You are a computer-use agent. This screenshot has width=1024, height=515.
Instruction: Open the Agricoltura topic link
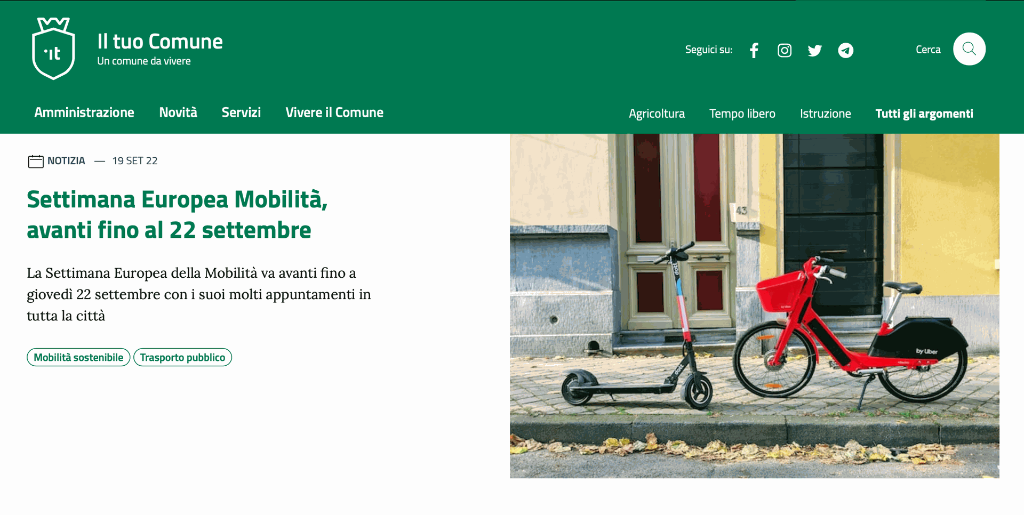tap(657, 114)
